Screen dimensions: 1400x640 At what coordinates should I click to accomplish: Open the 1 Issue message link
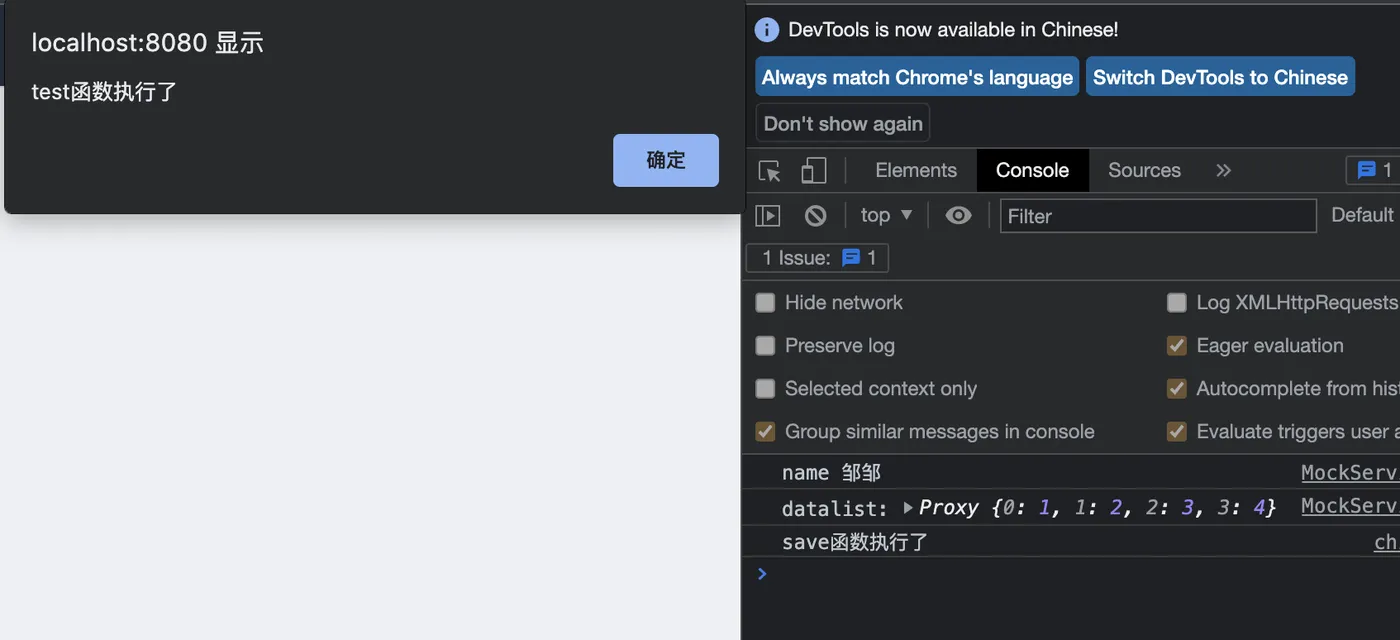(818, 258)
